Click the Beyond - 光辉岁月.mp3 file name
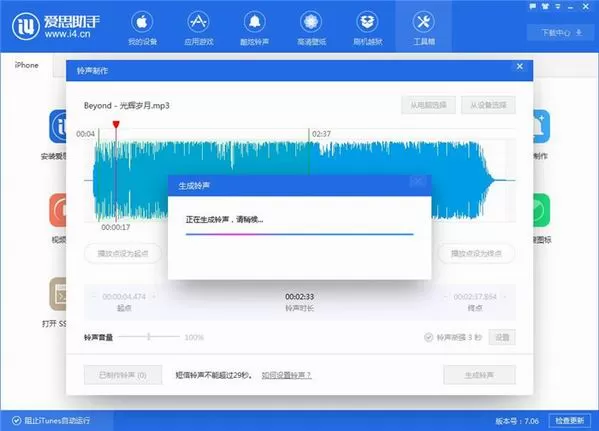The image size is (599, 431). [126, 105]
